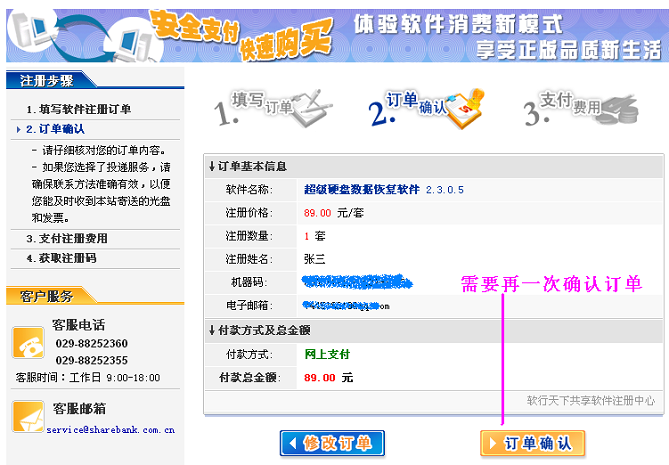Click the 安全支付 快速购买 banner title
Image resolution: width=669 pixels, height=465 pixels.
[241, 35]
